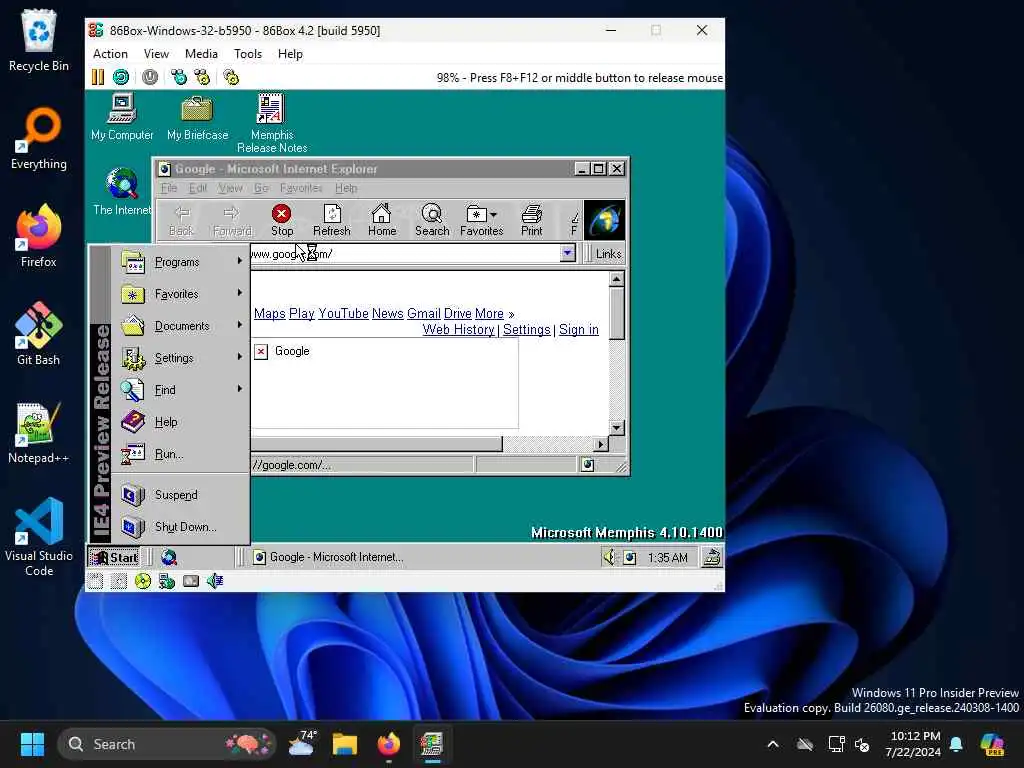Open the Favorites toolbar dropdown arrow
The image size is (1024, 768).
pyautogui.click(x=494, y=214)
